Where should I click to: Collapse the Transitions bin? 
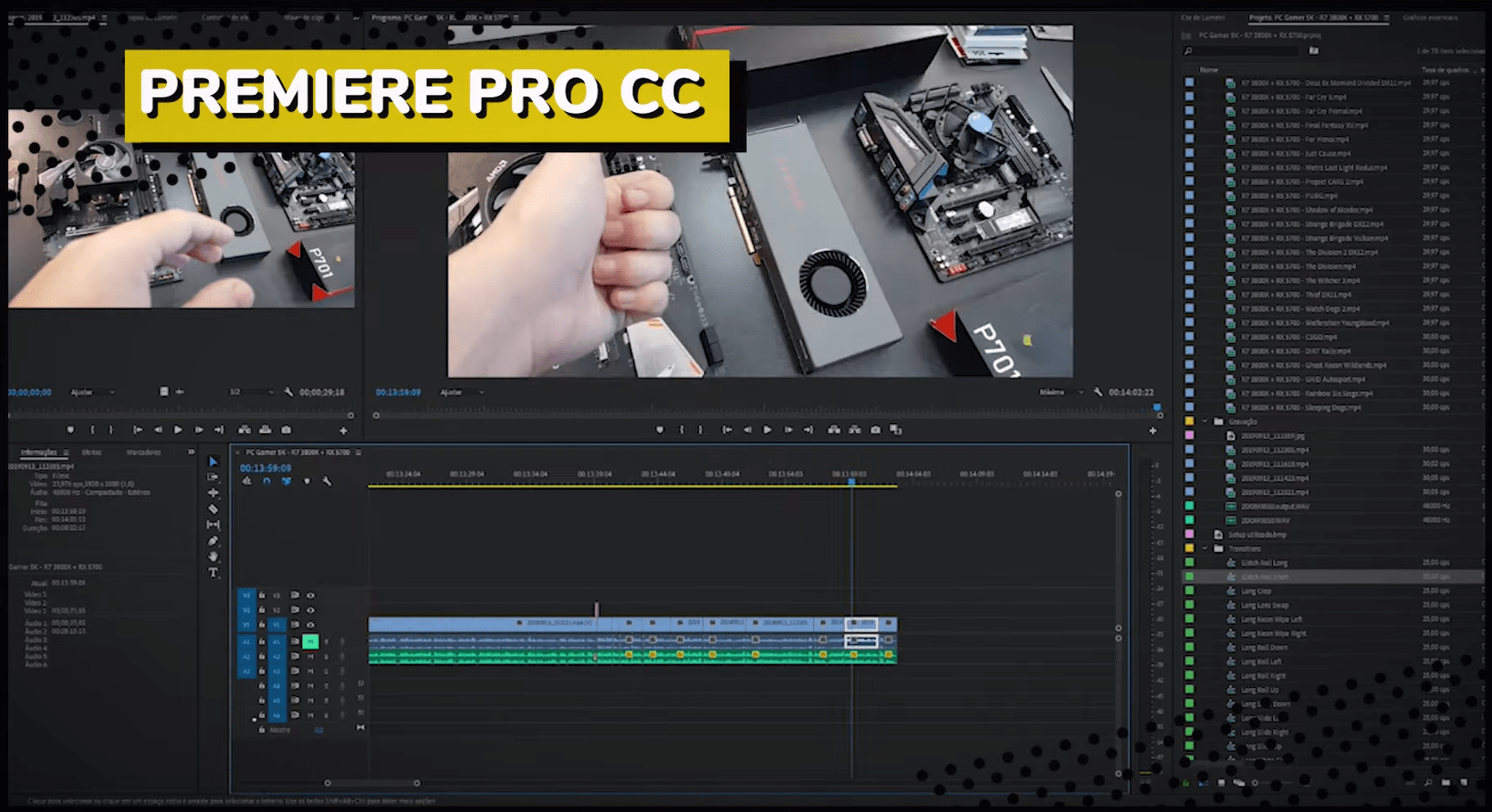click(x=1205, y=548)
